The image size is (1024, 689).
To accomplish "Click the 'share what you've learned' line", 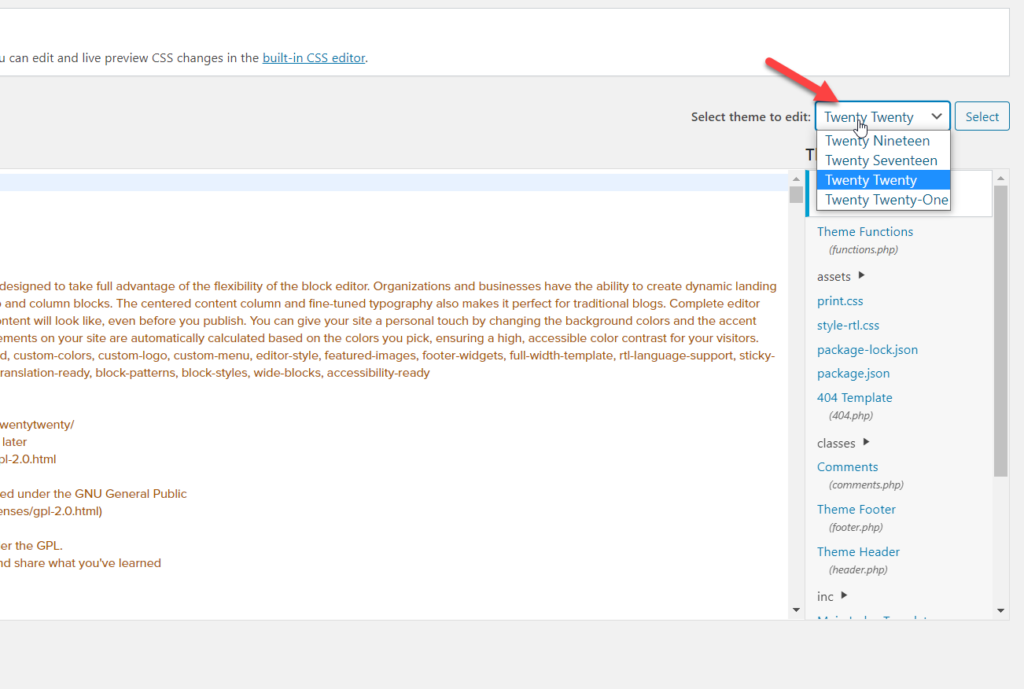I will 80,563.
